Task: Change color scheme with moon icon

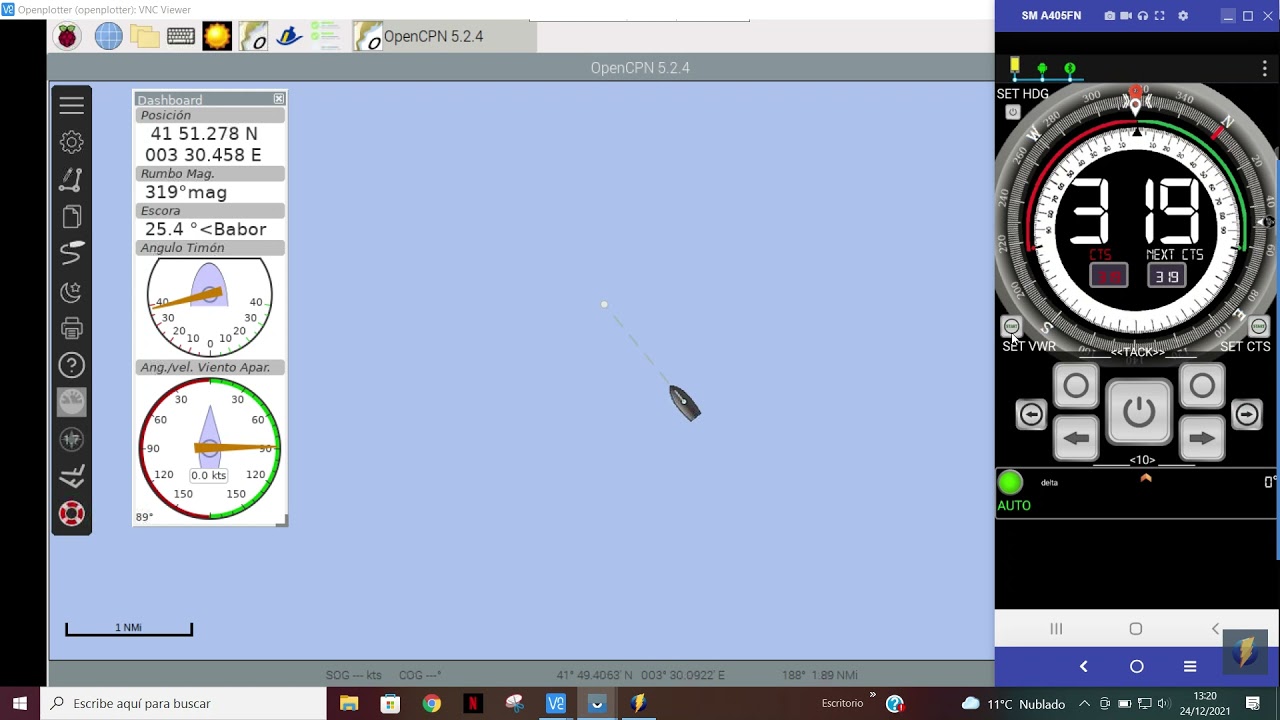Action: tap(71, 291)
